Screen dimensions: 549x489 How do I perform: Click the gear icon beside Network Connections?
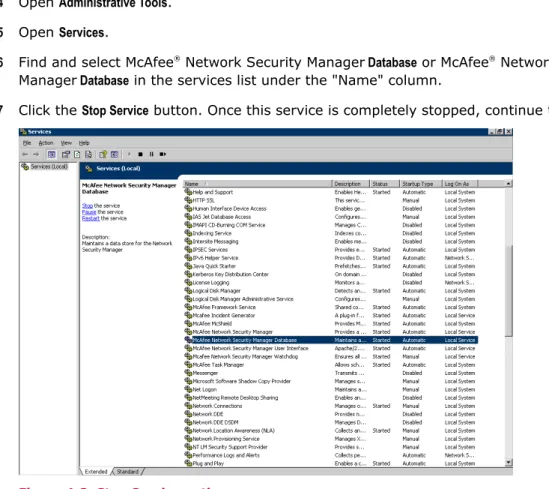pyautogui.click(x=188, y=406)
